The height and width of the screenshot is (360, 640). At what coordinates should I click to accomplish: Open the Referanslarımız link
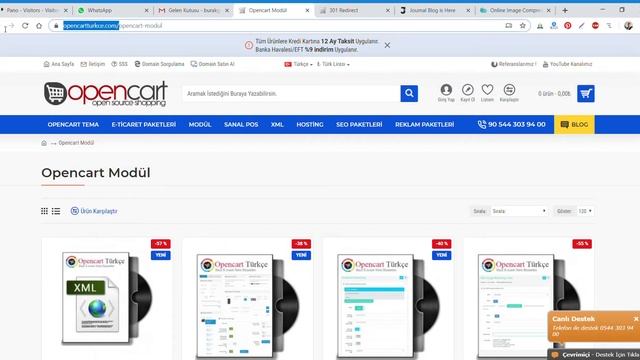(x=513, y=64)
